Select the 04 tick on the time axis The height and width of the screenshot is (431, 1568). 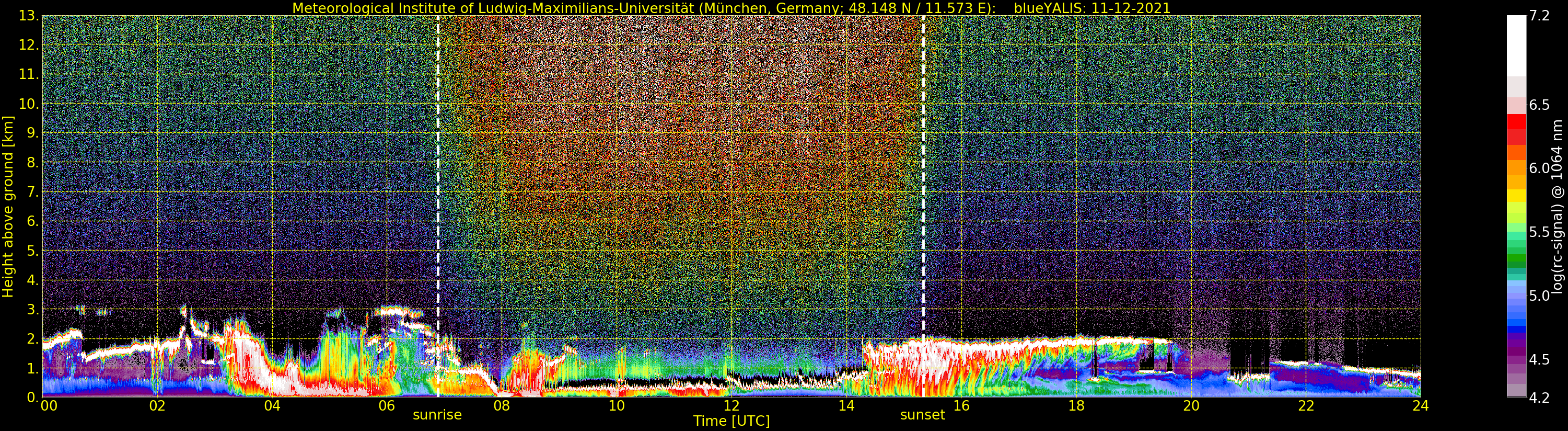[x=272, y=406]
